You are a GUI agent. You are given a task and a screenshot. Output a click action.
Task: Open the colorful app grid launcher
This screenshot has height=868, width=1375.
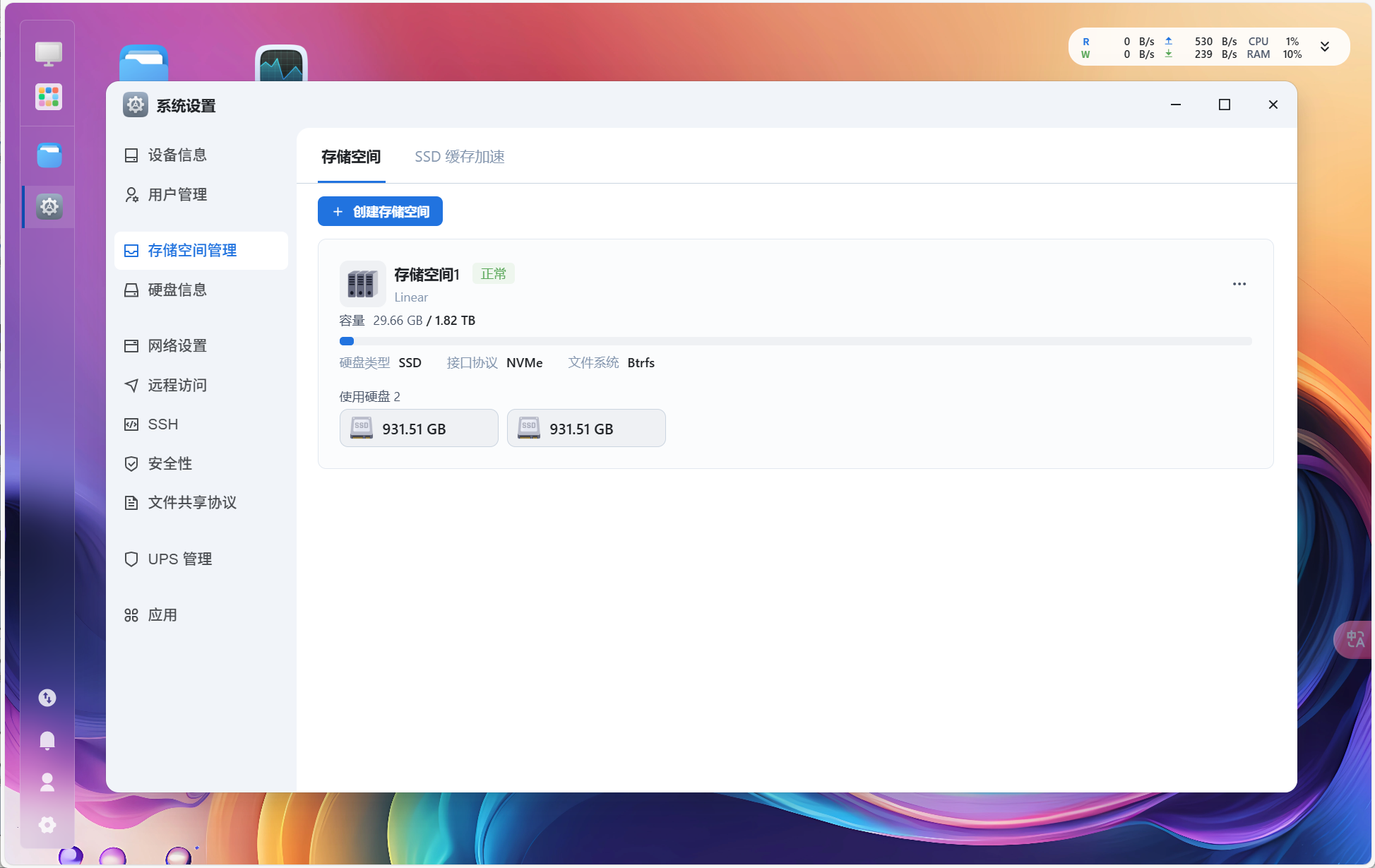[48, 97]
